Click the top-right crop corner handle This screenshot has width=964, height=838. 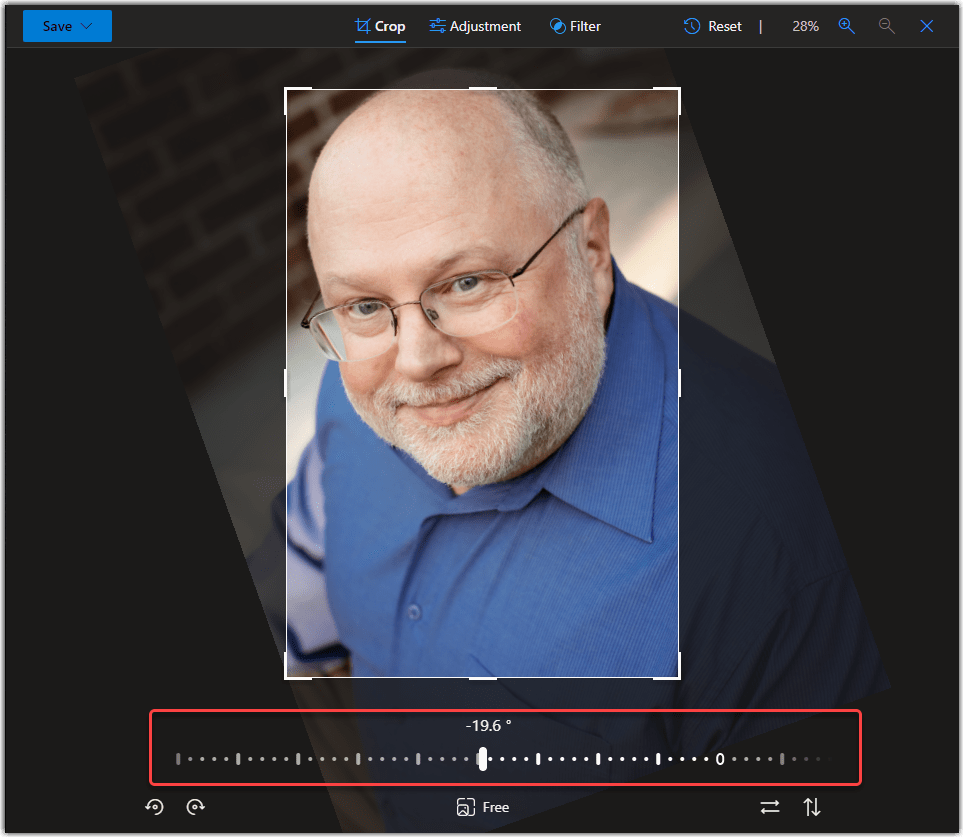coord(678,90)
